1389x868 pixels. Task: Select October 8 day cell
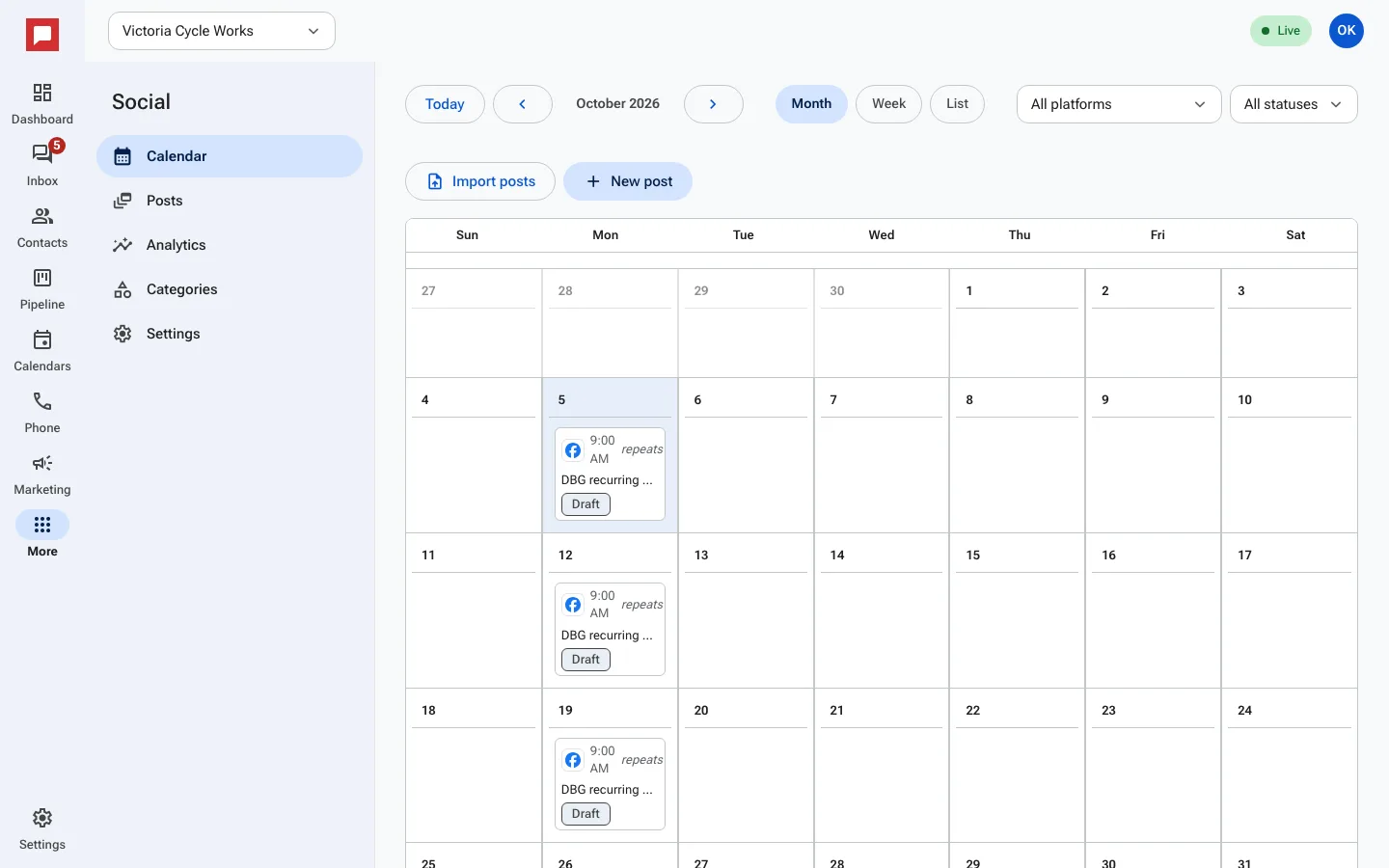(1018, 455)
